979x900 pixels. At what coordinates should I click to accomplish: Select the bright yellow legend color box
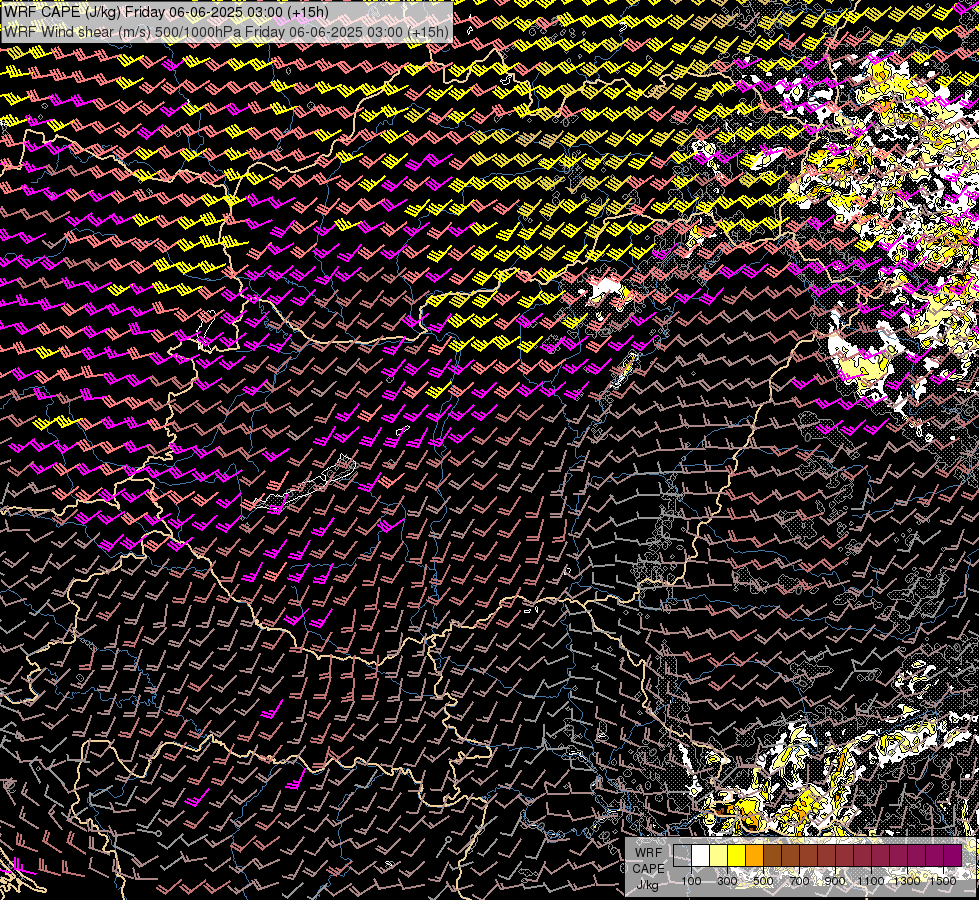pyautogui.click(x=736, y=855)
